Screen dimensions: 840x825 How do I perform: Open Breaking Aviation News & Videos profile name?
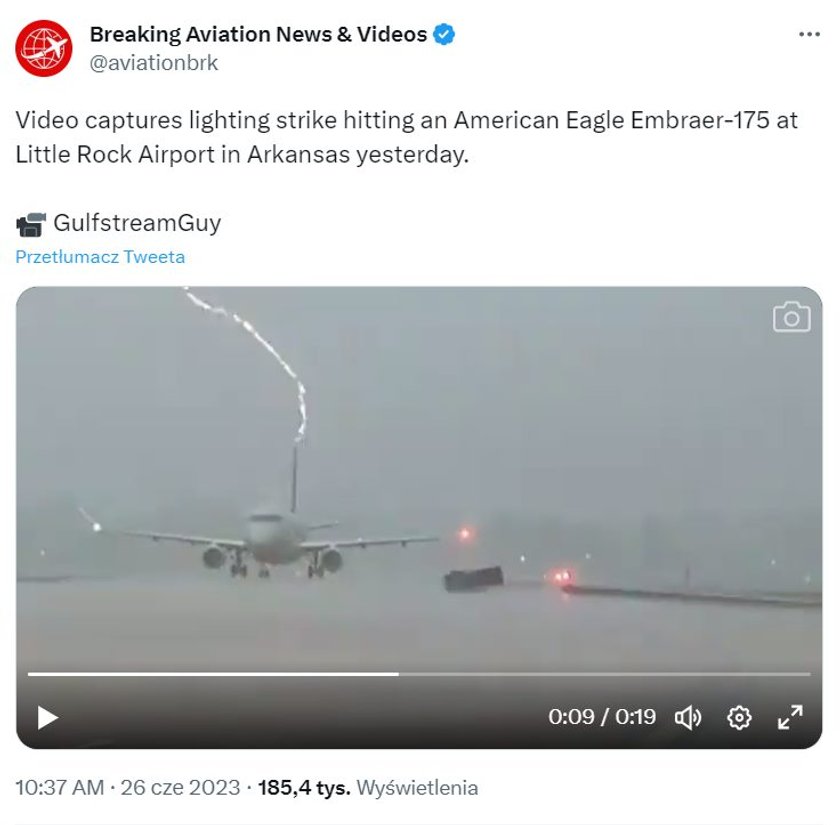pos(258,34)
